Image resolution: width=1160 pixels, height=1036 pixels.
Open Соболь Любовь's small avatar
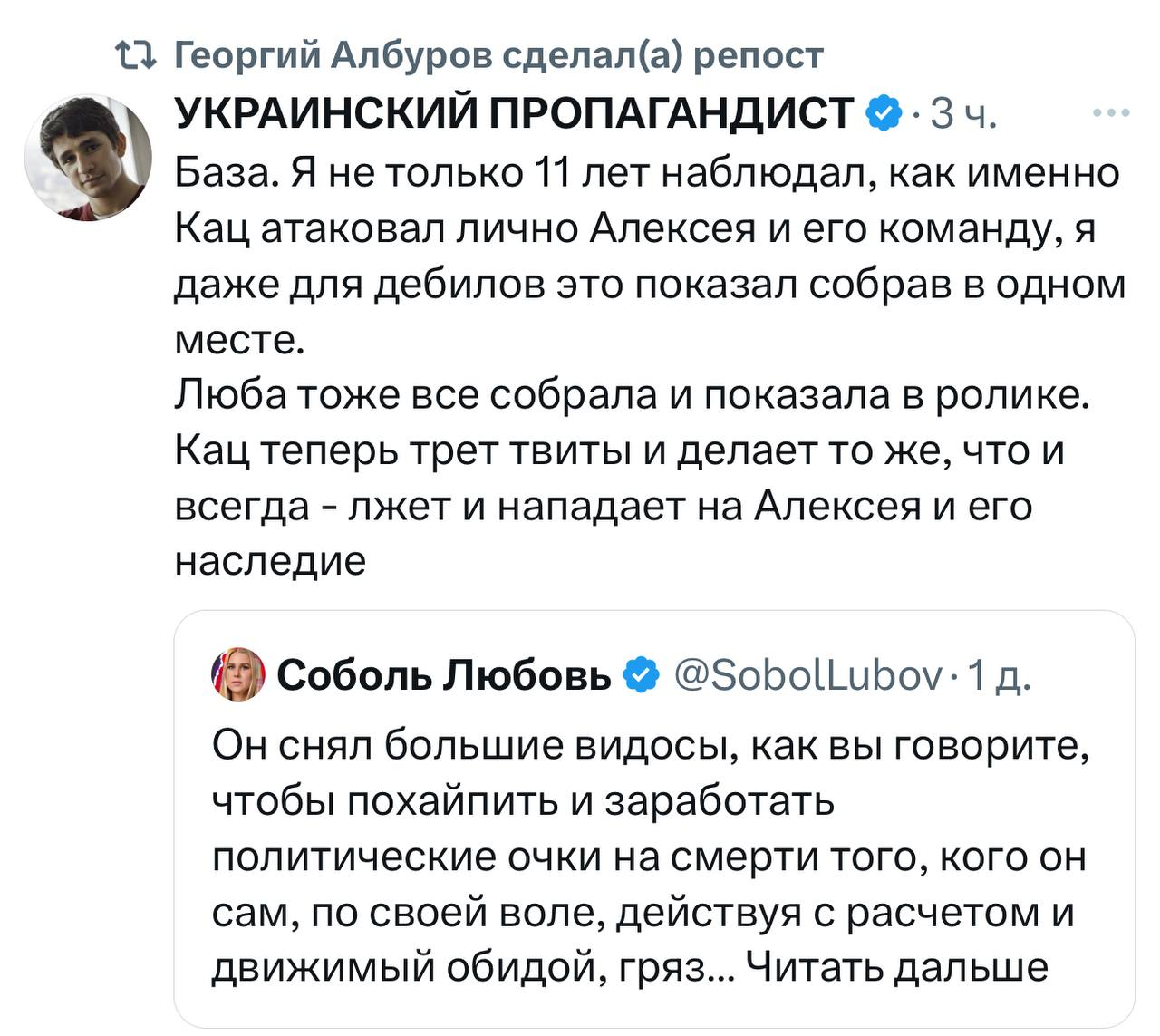coord(238,674)
